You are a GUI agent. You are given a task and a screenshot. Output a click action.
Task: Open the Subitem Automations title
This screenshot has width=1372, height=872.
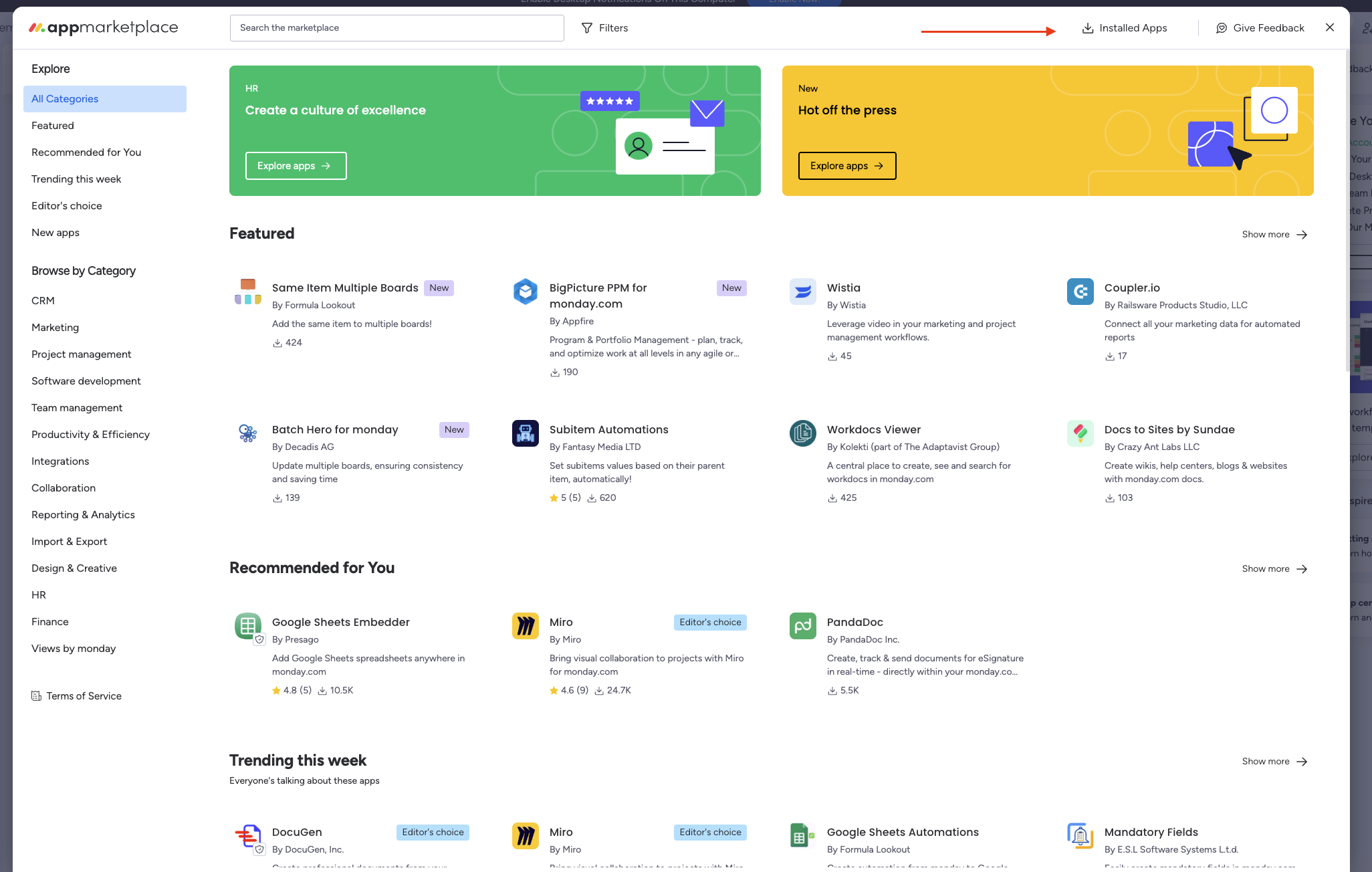(609, 430)
